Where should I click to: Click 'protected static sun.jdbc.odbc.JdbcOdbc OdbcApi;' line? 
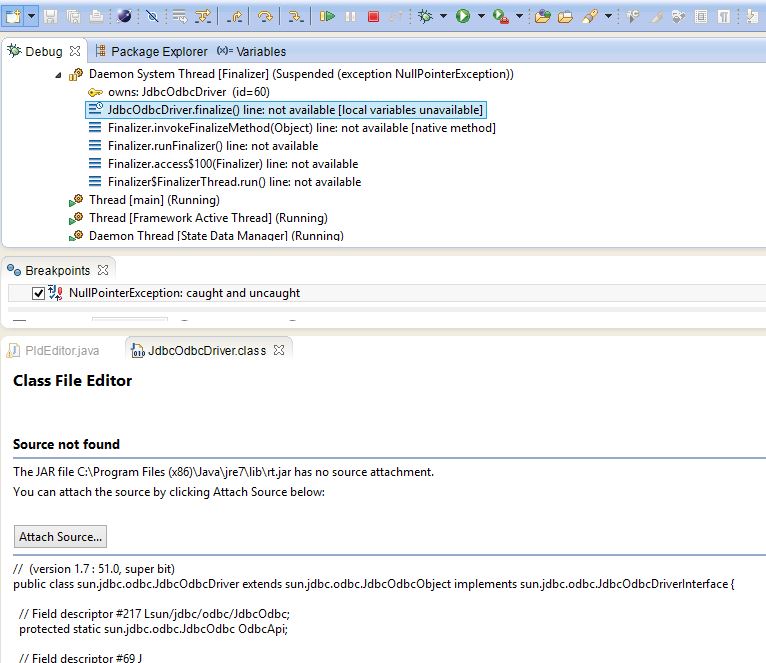coord(153,629)
